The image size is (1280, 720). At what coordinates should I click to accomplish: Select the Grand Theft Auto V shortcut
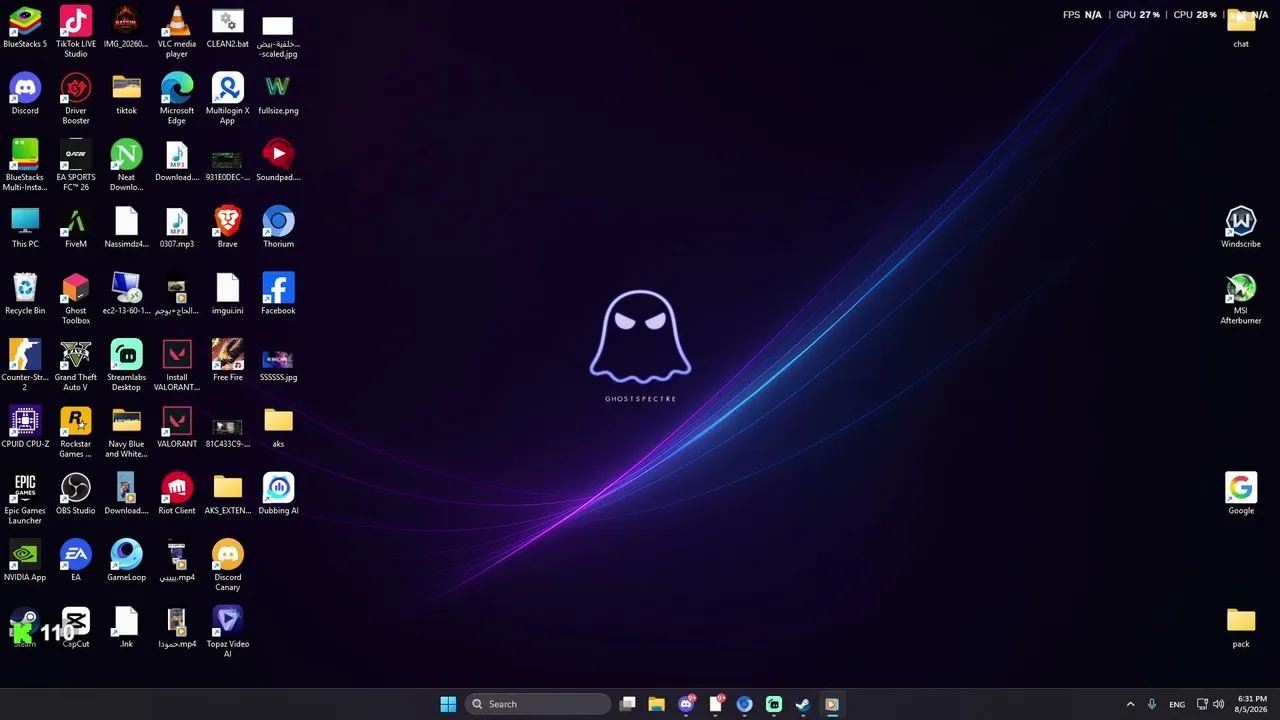[x=76, y=366]
